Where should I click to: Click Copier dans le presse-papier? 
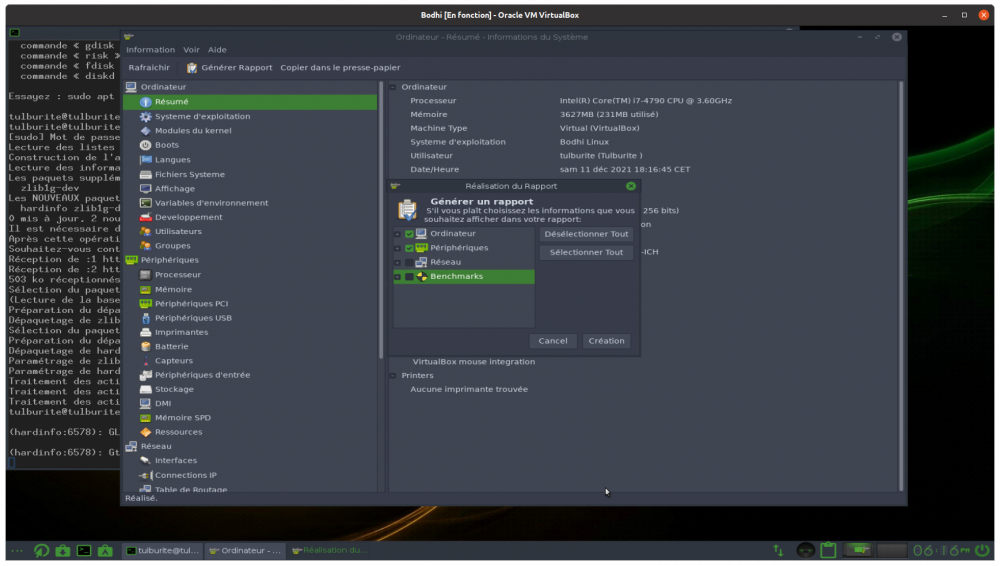pyautogui.click(x=341, y=68)
